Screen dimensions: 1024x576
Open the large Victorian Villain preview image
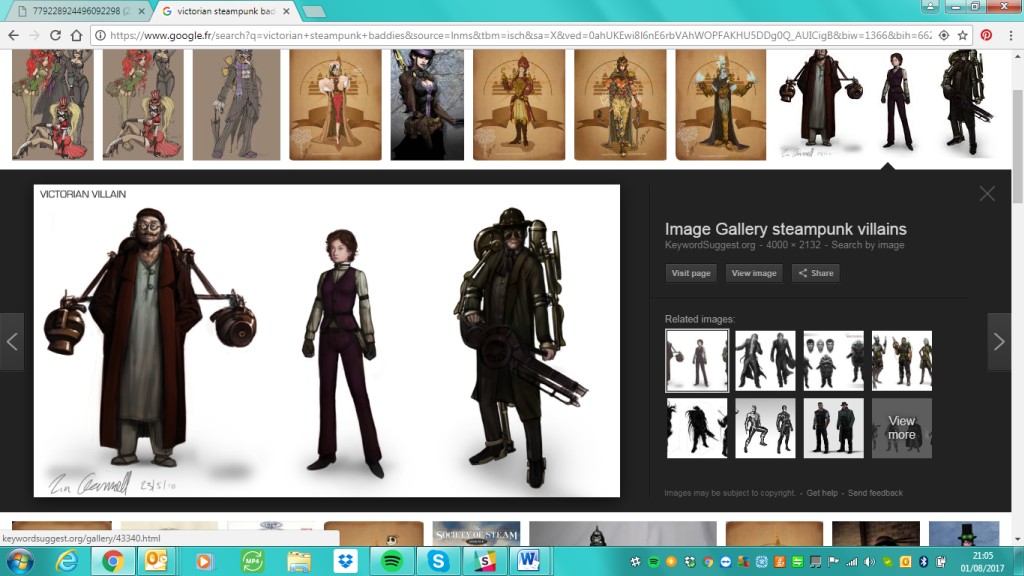pyautogui.click(x=327, y=340)
